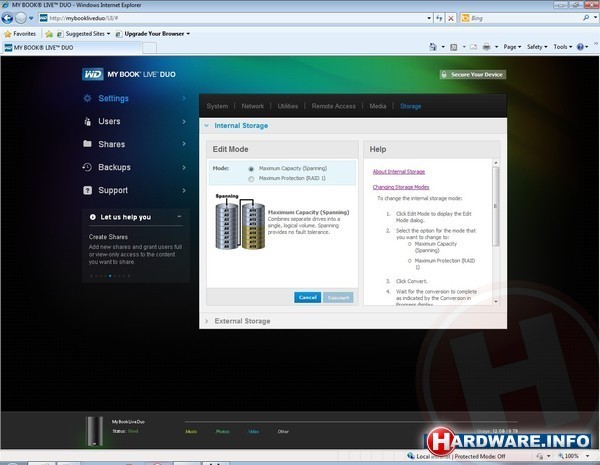This screenshot has width=600, height=465.
Task: Click the Add to Favorites bar icon
Action: coord(49,34)
